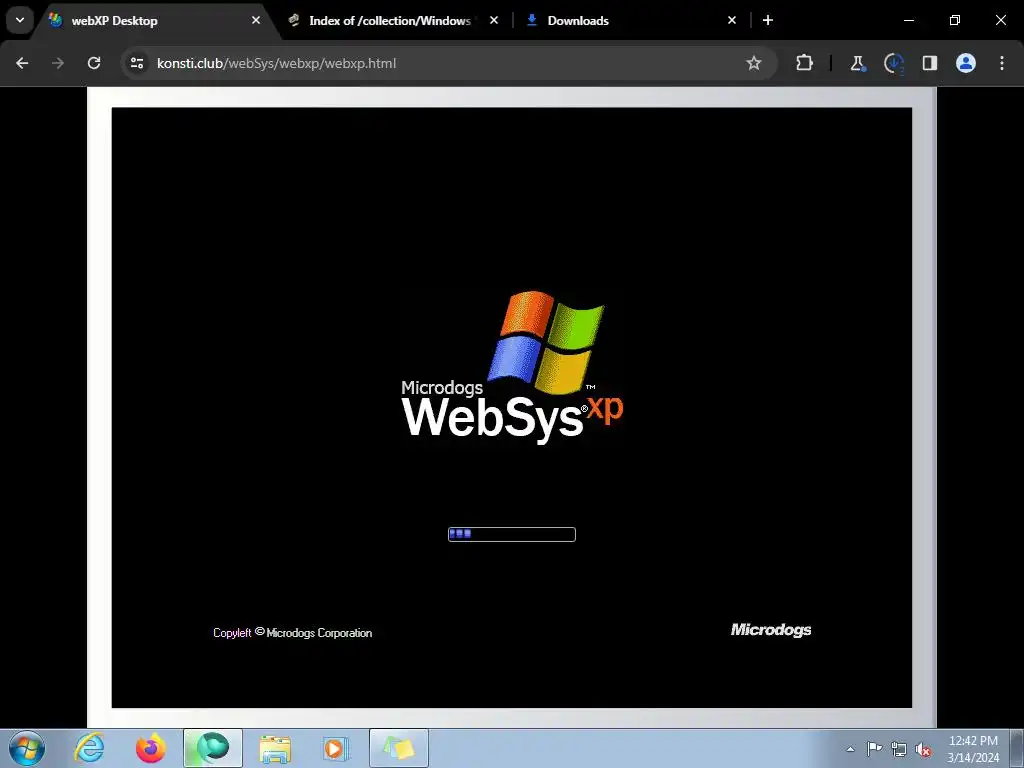The width and height of the screenshot is (1024, 768).
Task: Launch Firefox from the taskbar
Action: click(150, 748)
